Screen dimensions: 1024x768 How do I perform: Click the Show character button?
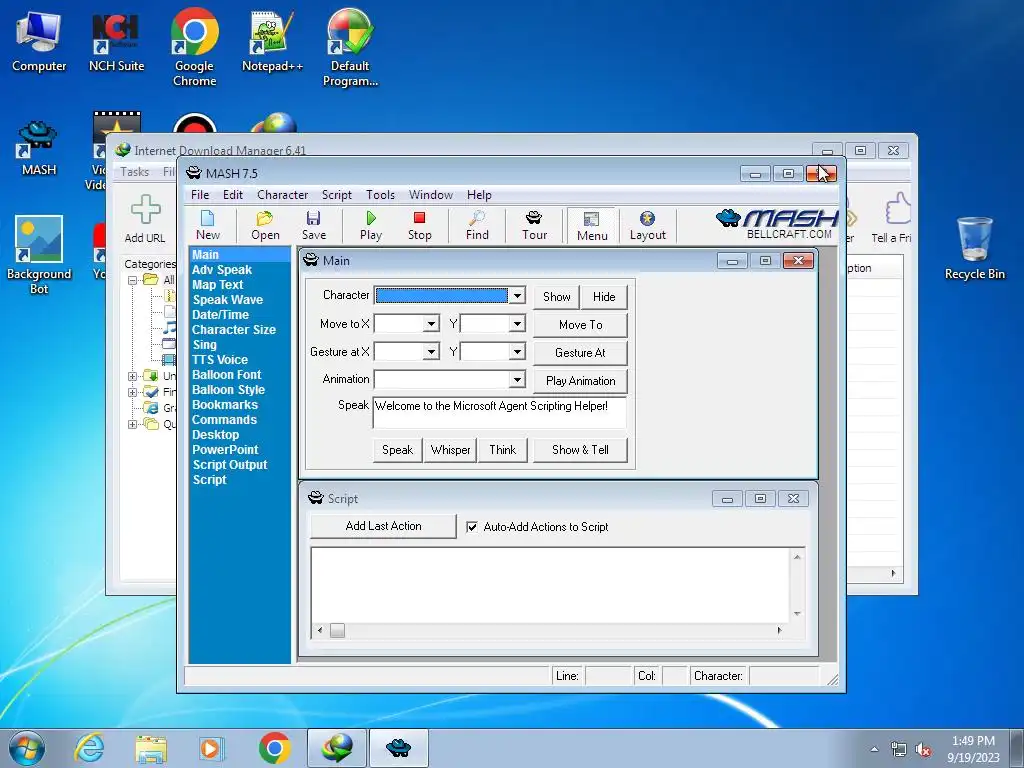[x=556, y=296]
